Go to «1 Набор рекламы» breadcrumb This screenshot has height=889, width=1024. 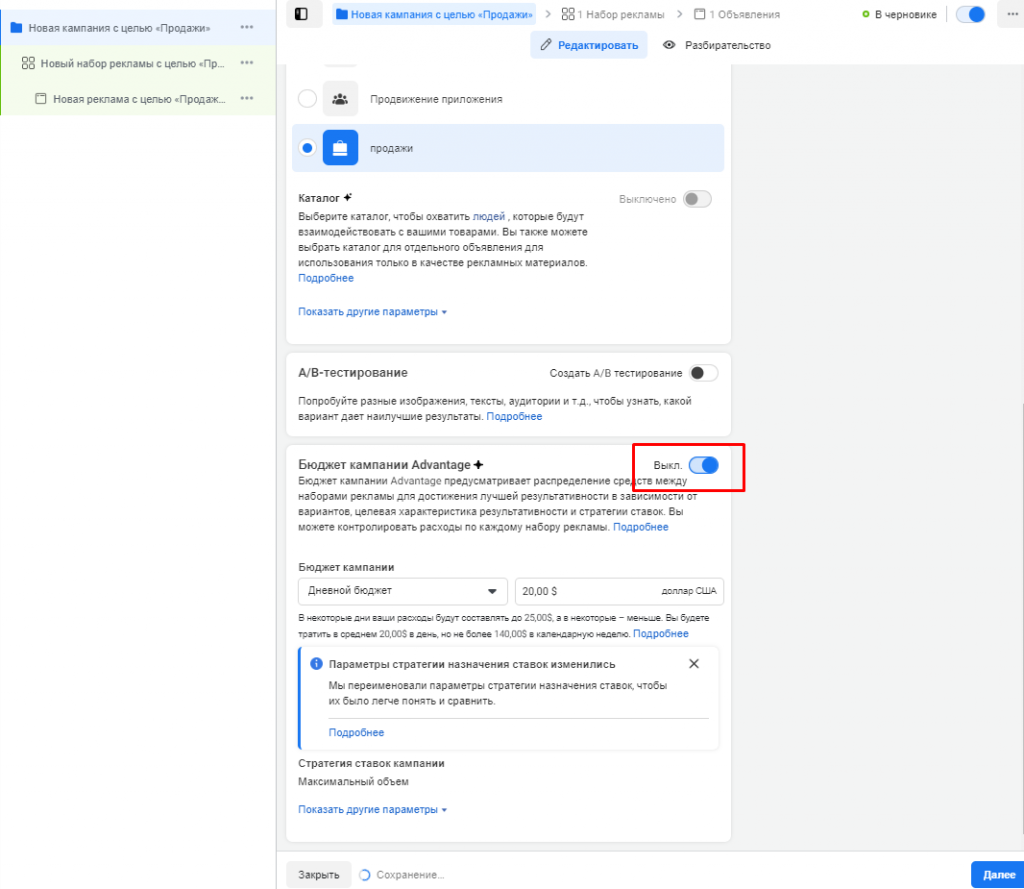click(x=613, y=14)
